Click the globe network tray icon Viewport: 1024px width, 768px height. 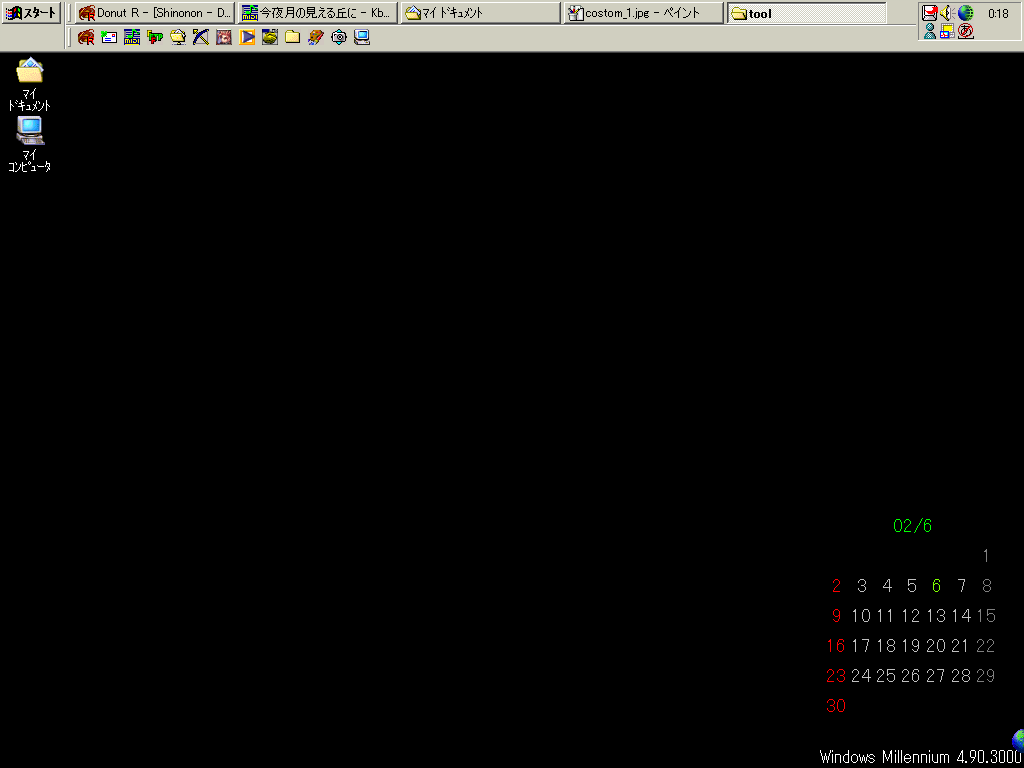[965, 13]
